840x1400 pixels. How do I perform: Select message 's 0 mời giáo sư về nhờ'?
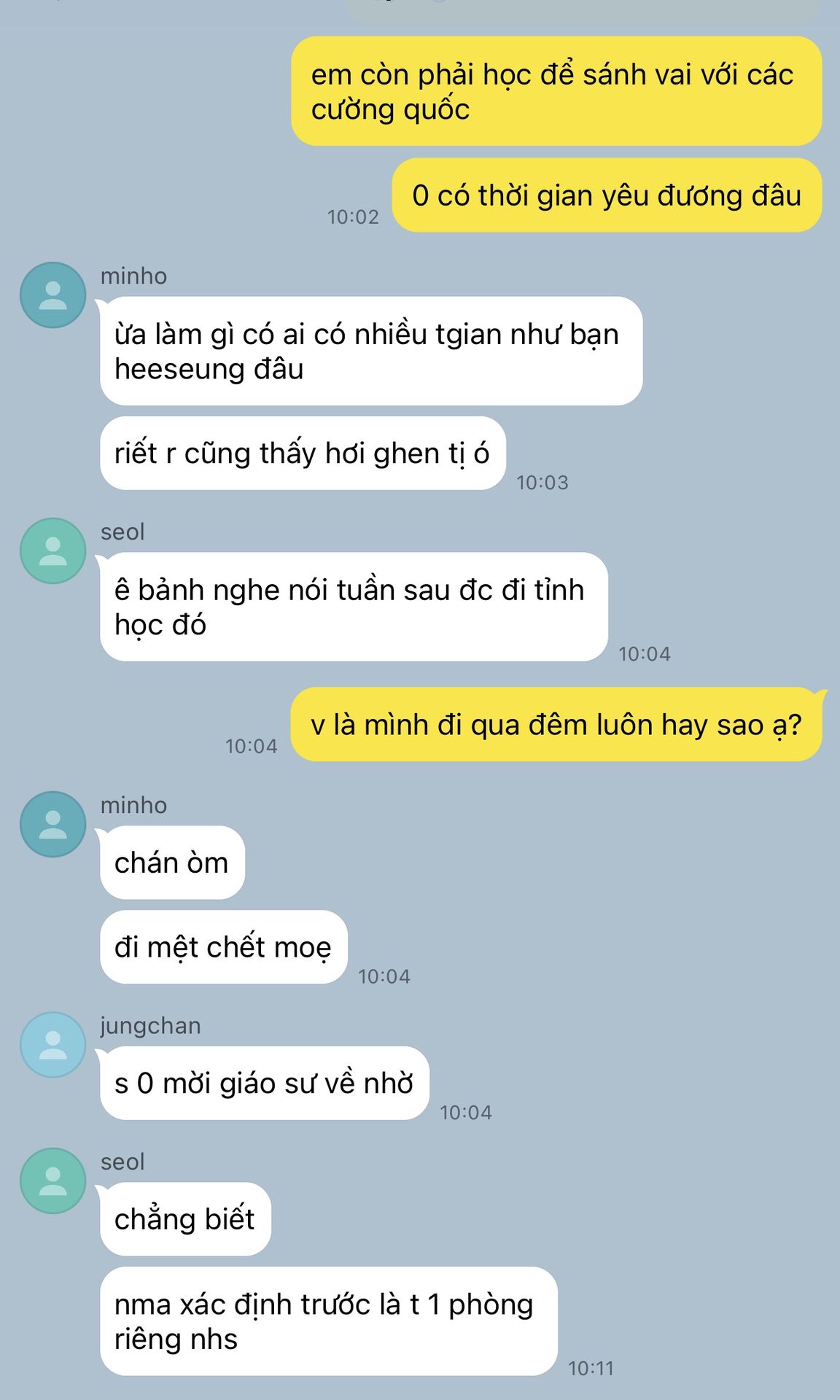(x=264, y=1083)
